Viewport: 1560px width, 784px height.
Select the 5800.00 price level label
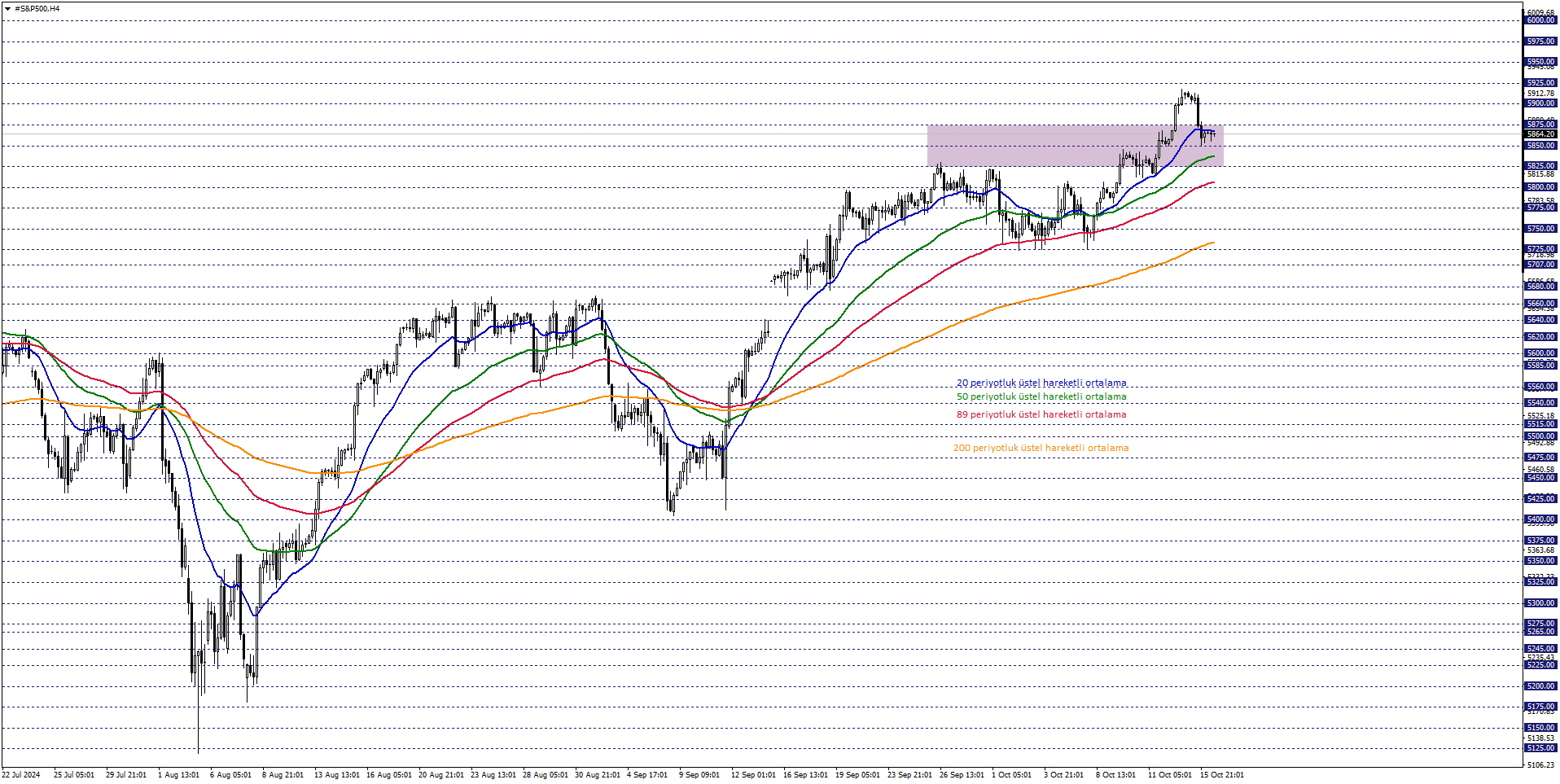1540,187
